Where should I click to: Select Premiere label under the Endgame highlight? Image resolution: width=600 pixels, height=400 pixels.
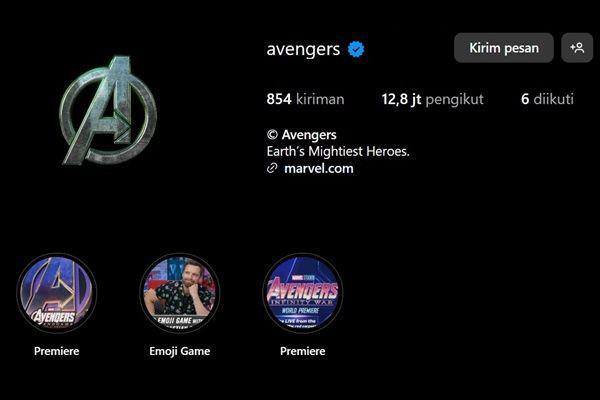pyautogui.click(x=57, y=351)
